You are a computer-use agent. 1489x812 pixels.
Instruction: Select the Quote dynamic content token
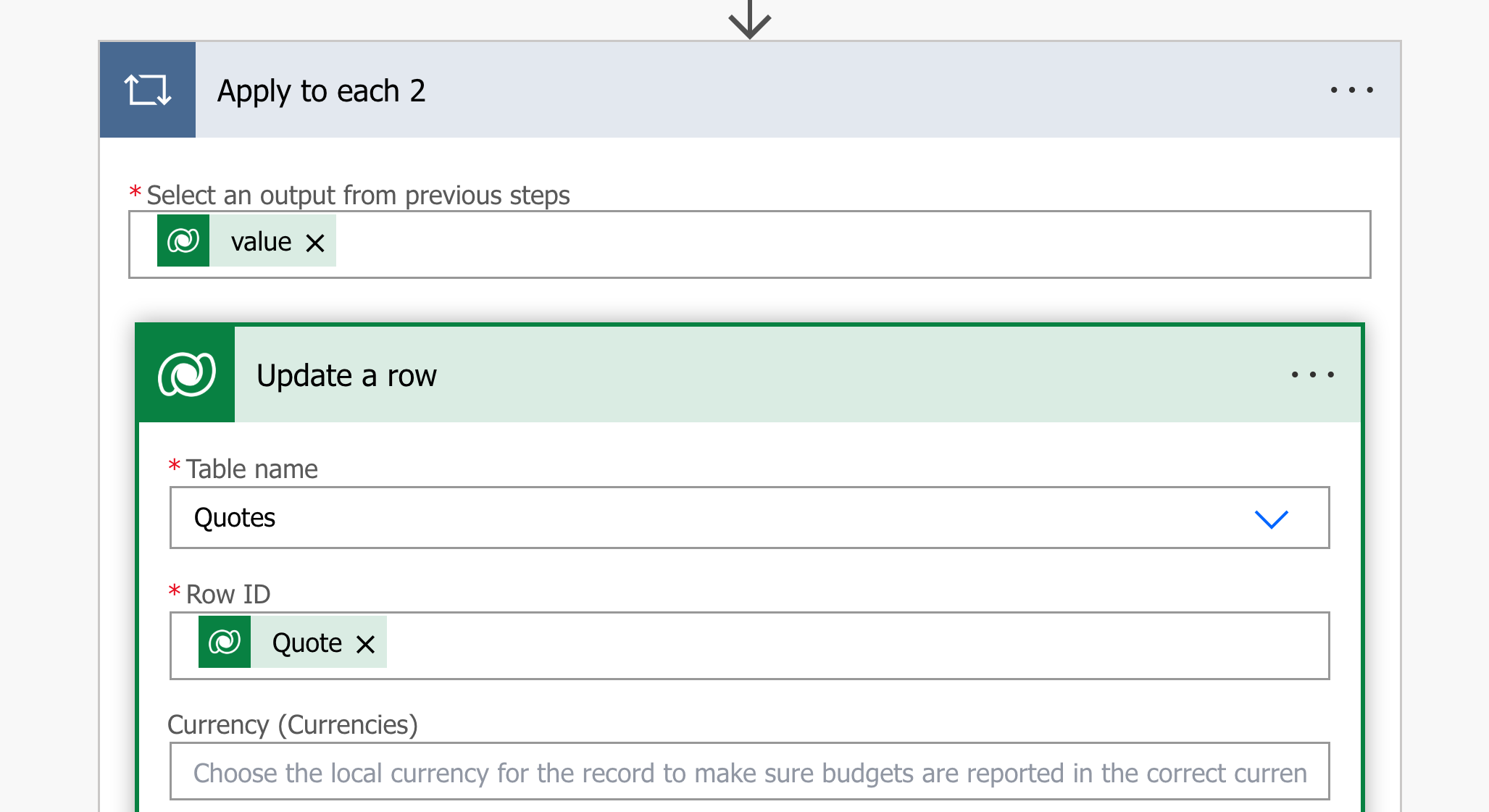(x=306, y=643)
